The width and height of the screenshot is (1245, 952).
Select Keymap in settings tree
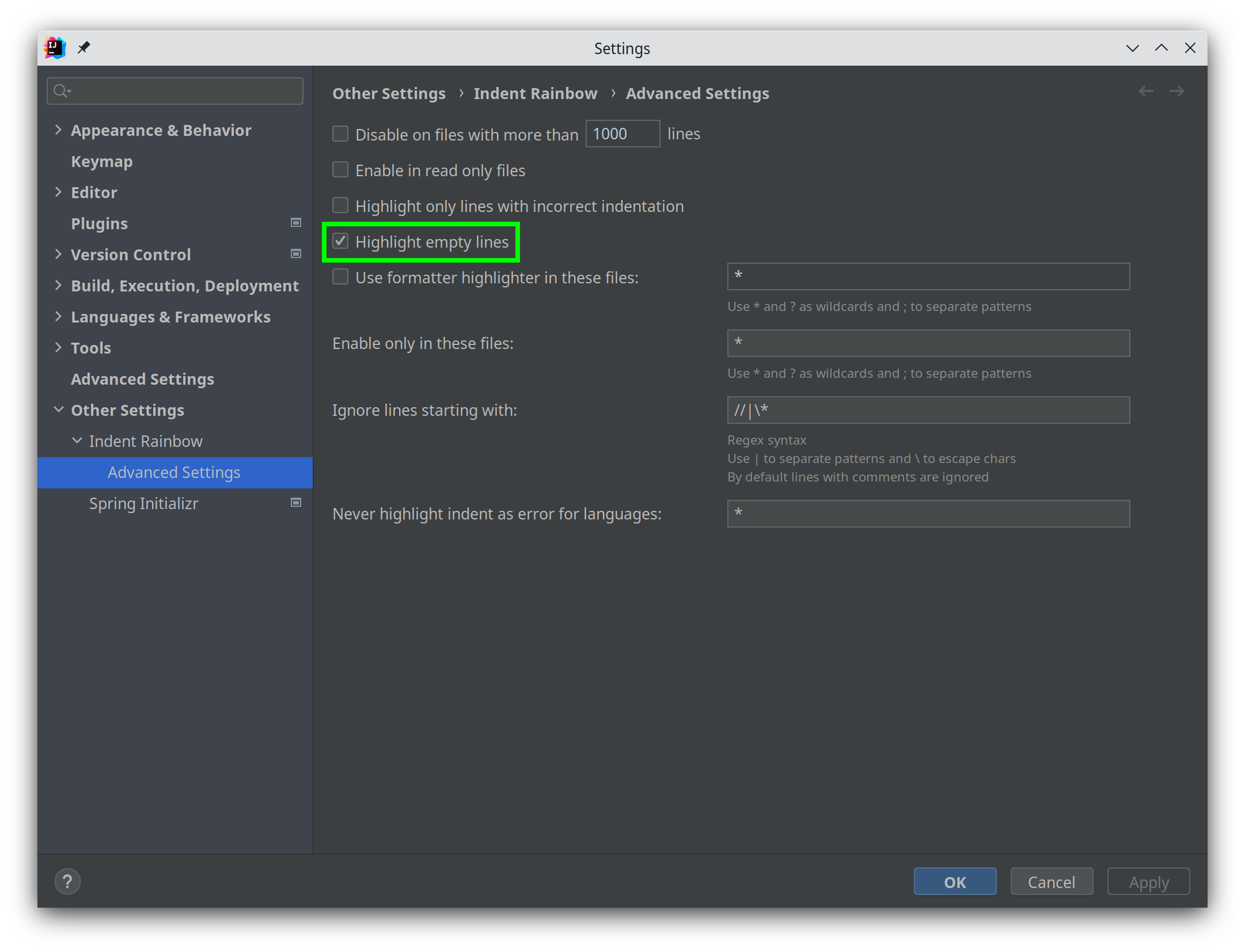coord(102,161)
